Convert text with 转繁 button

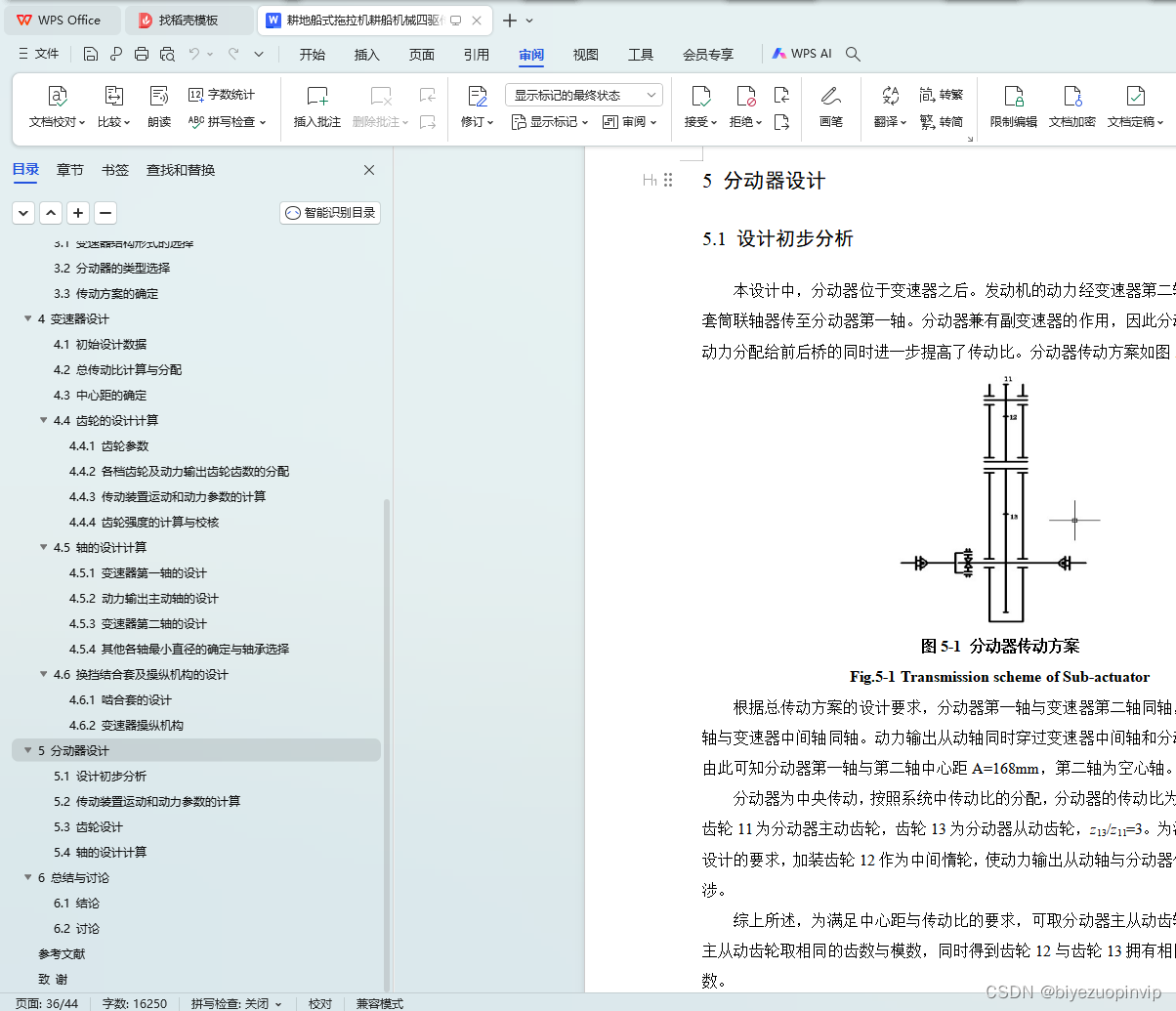[x=942, y=95]
